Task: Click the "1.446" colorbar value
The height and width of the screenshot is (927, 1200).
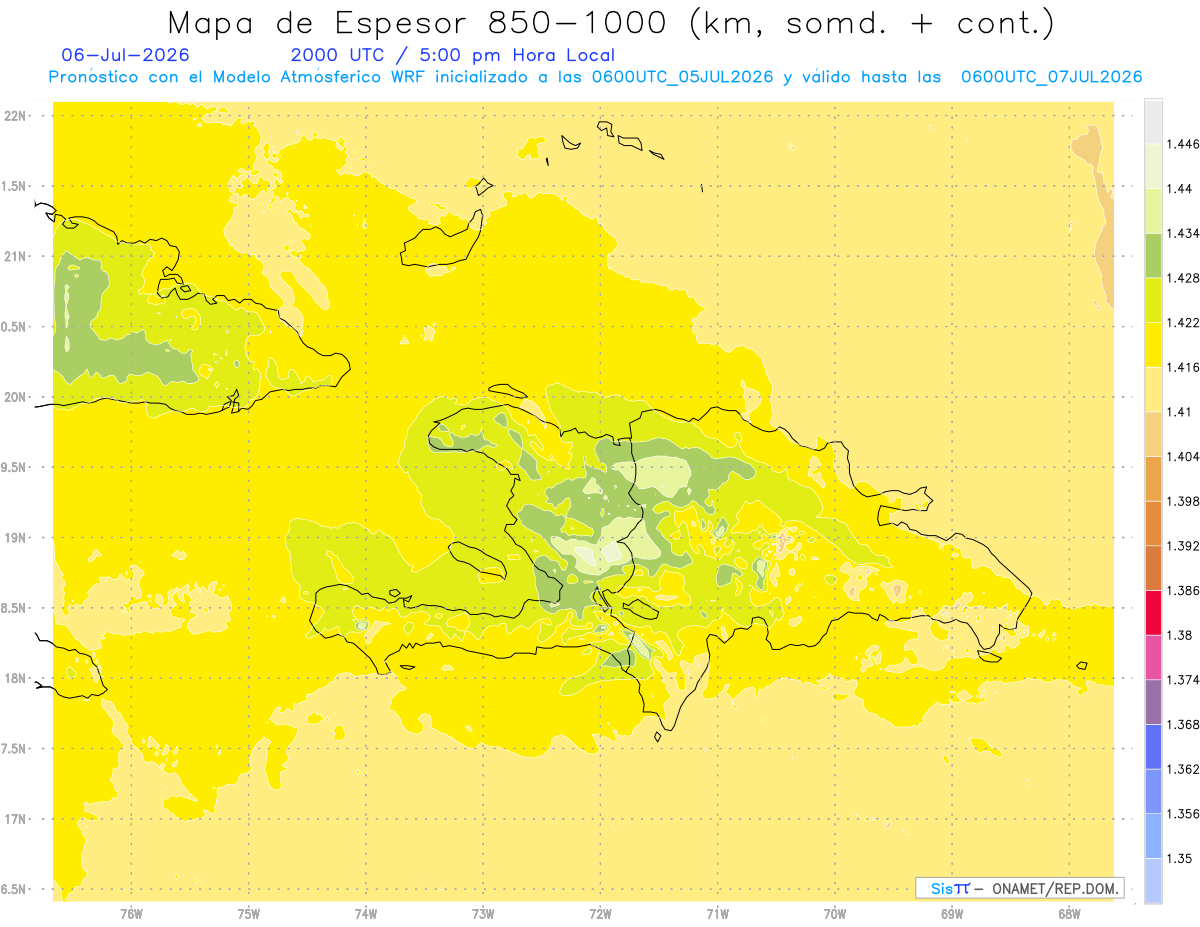Action: pyautogui.click(x=1184, y=144)
